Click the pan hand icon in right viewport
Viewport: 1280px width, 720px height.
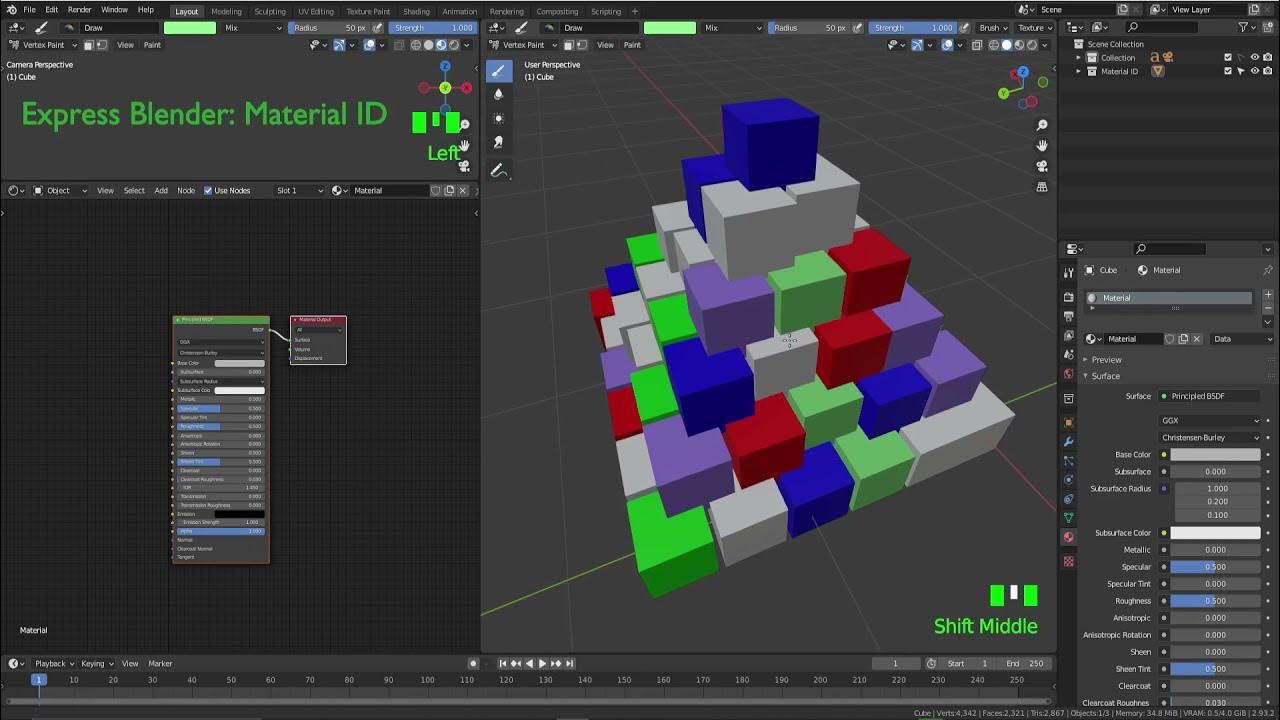coord(1042,145)
